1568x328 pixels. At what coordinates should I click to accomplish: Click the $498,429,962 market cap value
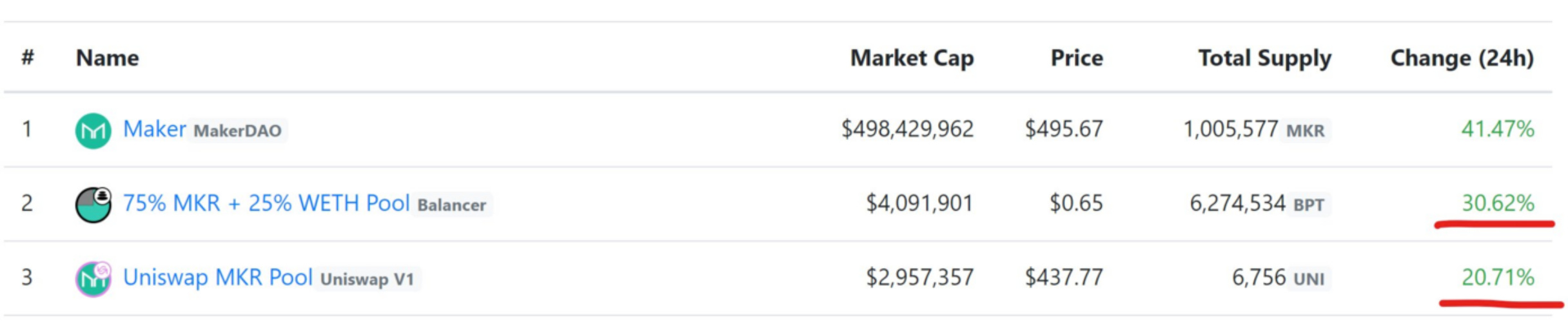[907, 129]
